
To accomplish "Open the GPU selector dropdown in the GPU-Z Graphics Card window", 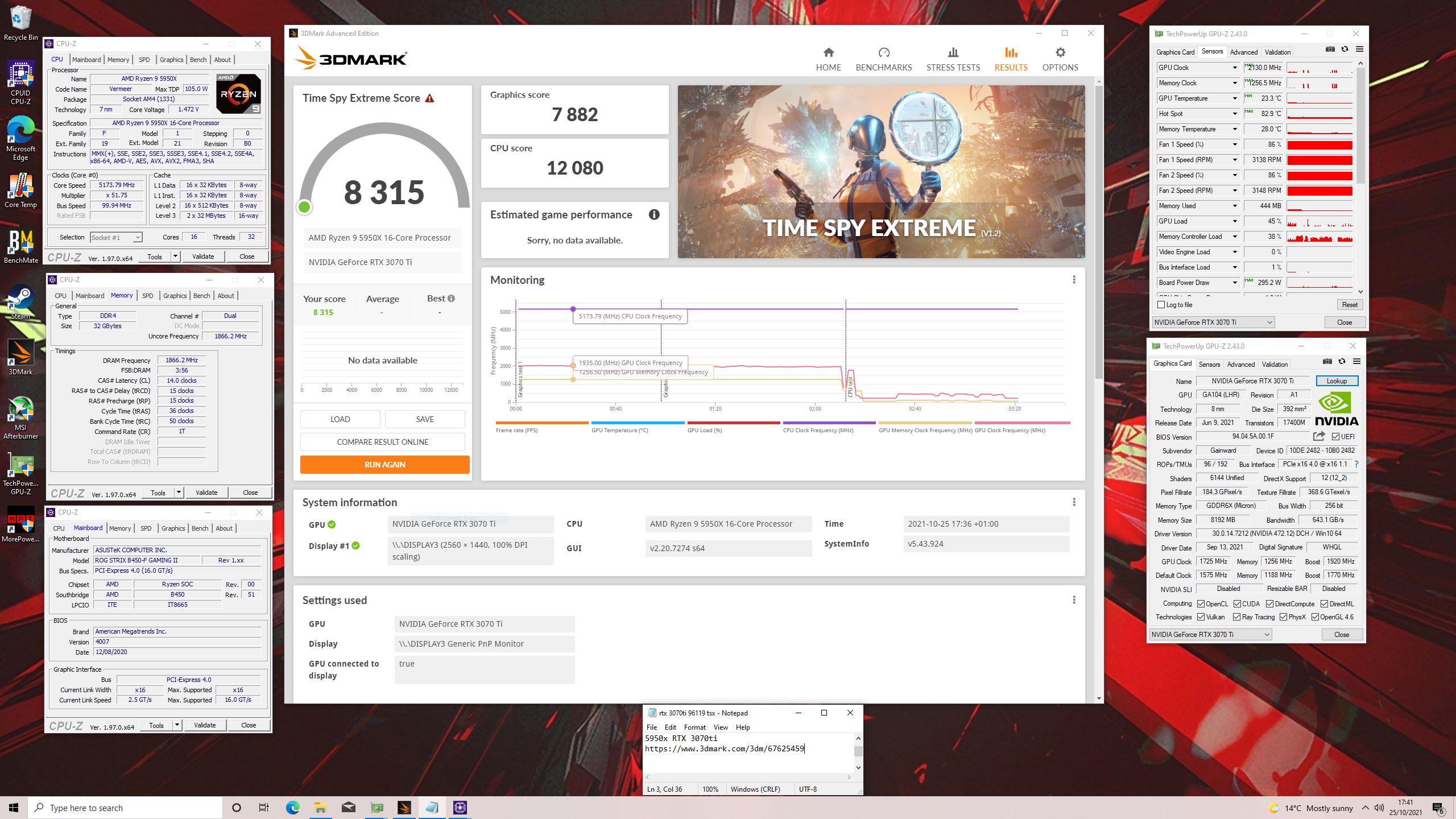I will point(1210,635).
